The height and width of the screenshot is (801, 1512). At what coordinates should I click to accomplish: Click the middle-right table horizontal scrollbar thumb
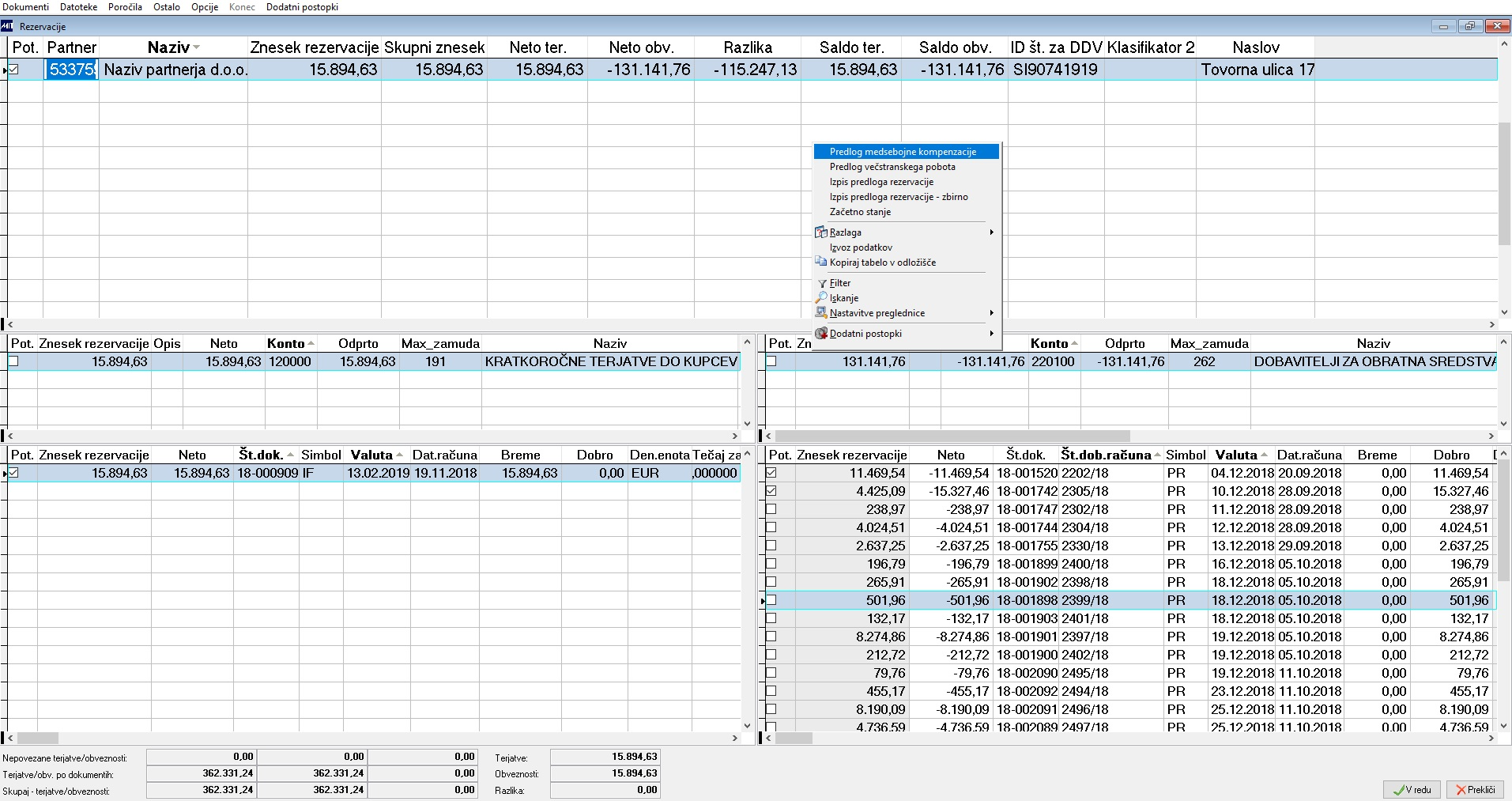tap(952, 436)
